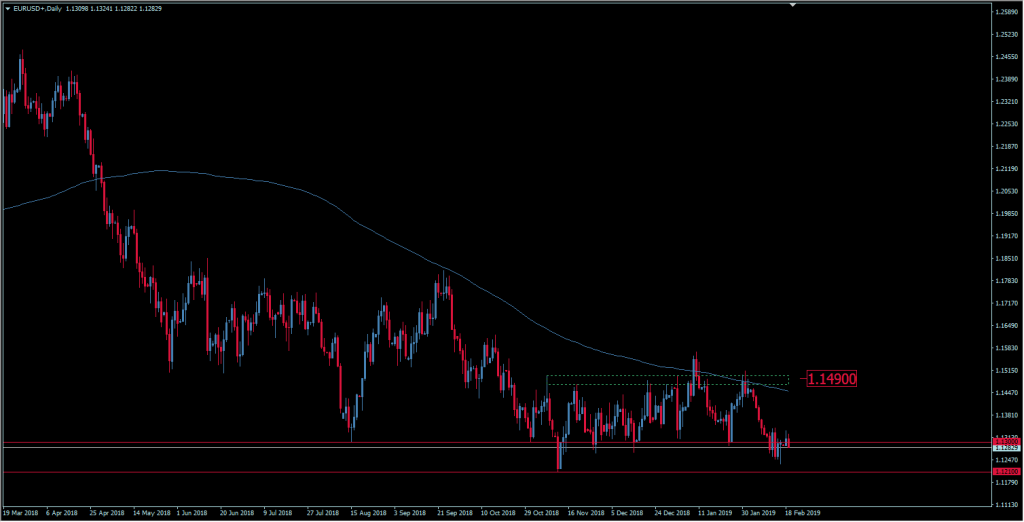Click the 18 Feb 2019 date label
The image size is (1024, 522).
(803, 514)
